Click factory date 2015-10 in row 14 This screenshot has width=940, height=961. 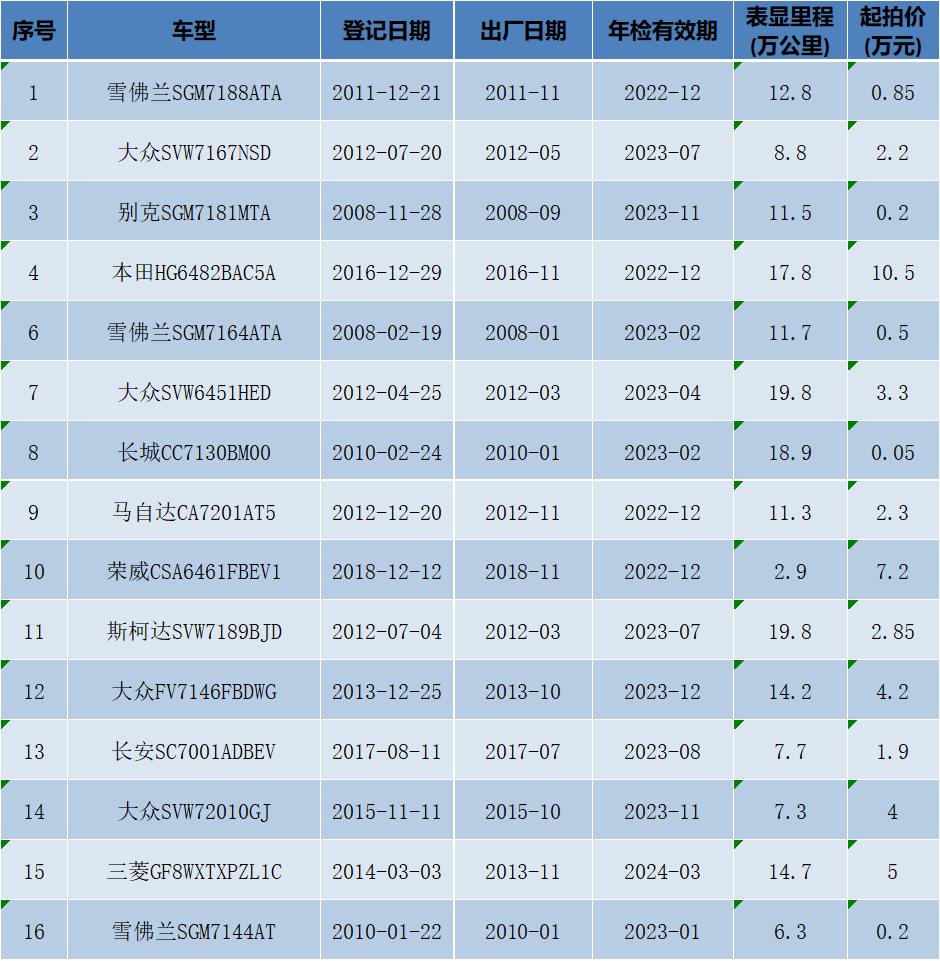point(523,811)
